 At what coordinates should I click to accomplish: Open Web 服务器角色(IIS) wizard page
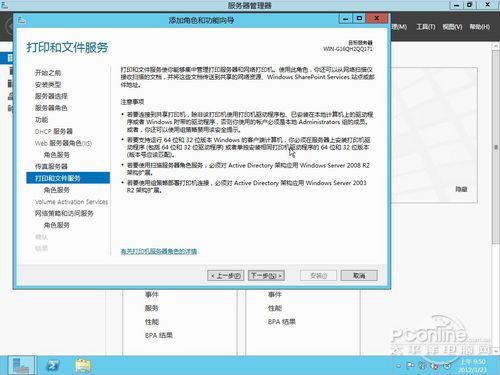click(x=63, y=143)
